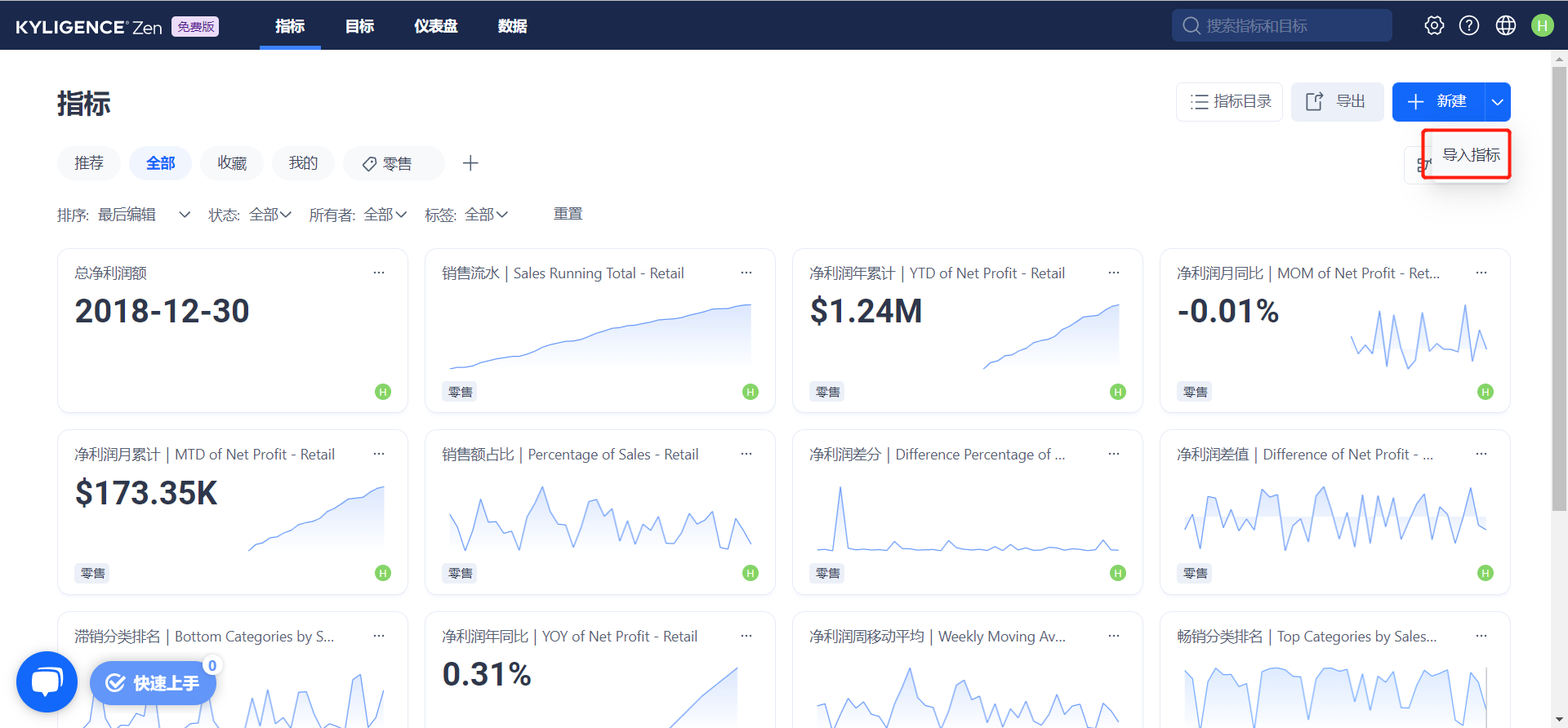
Task: Click the 零售 tag on YTD of Net Profit card
Action: [828, 392]
